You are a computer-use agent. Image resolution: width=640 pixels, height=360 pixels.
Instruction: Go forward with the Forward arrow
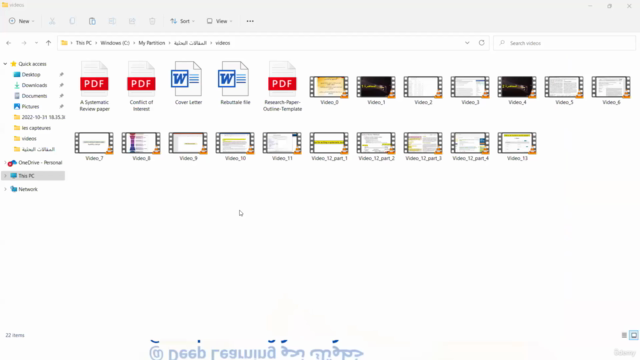point(24,43)
